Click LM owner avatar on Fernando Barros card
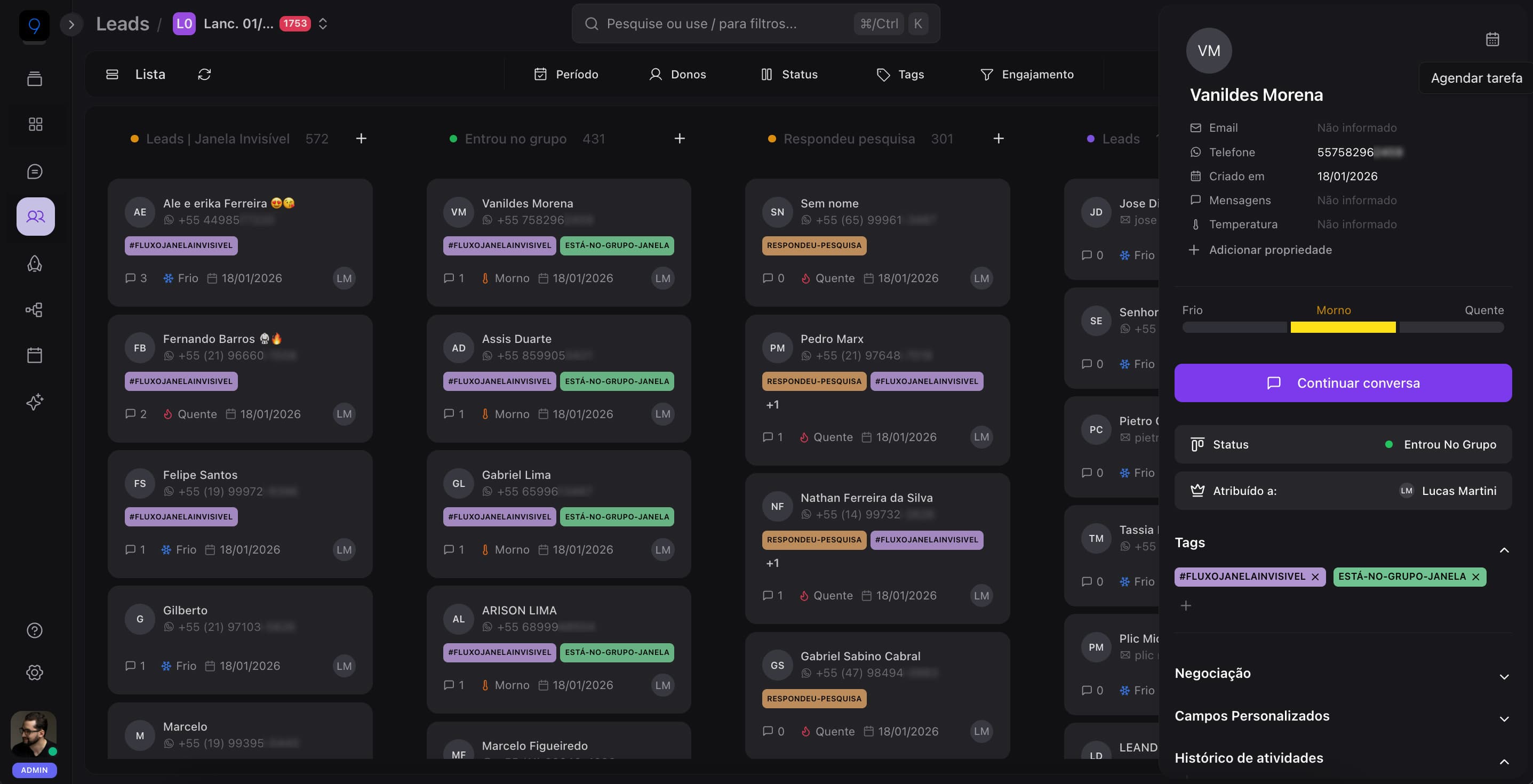 344,414
